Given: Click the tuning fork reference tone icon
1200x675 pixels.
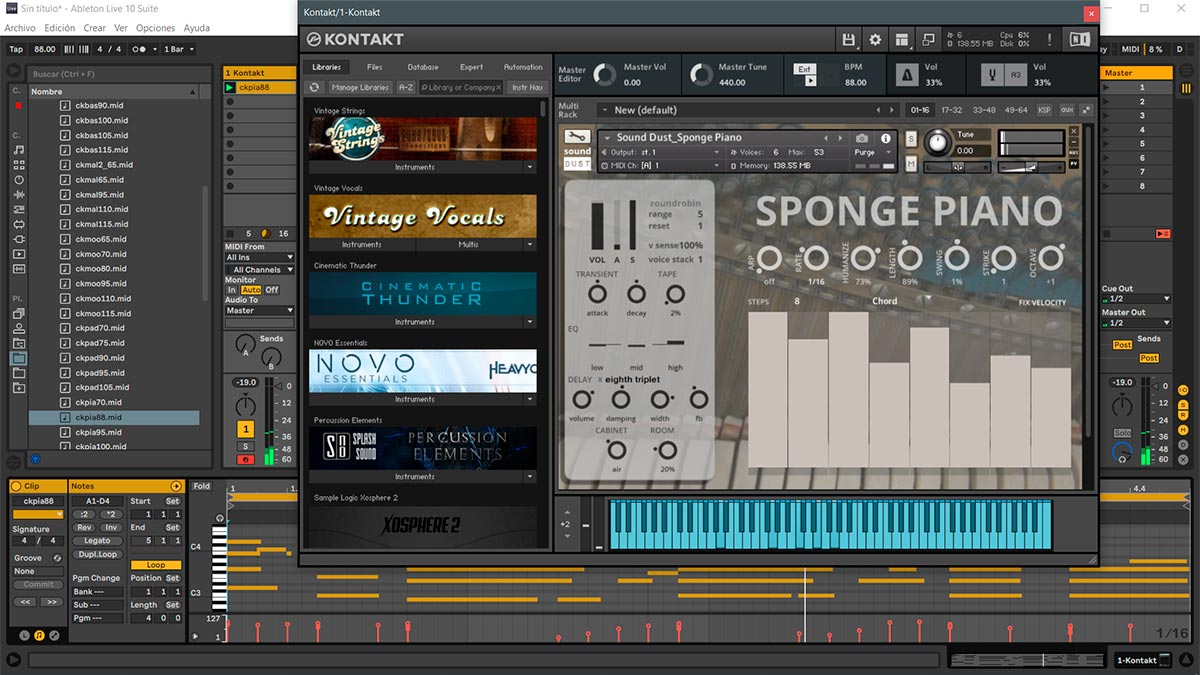Looking at the screenshot, I should pos(994,75).
